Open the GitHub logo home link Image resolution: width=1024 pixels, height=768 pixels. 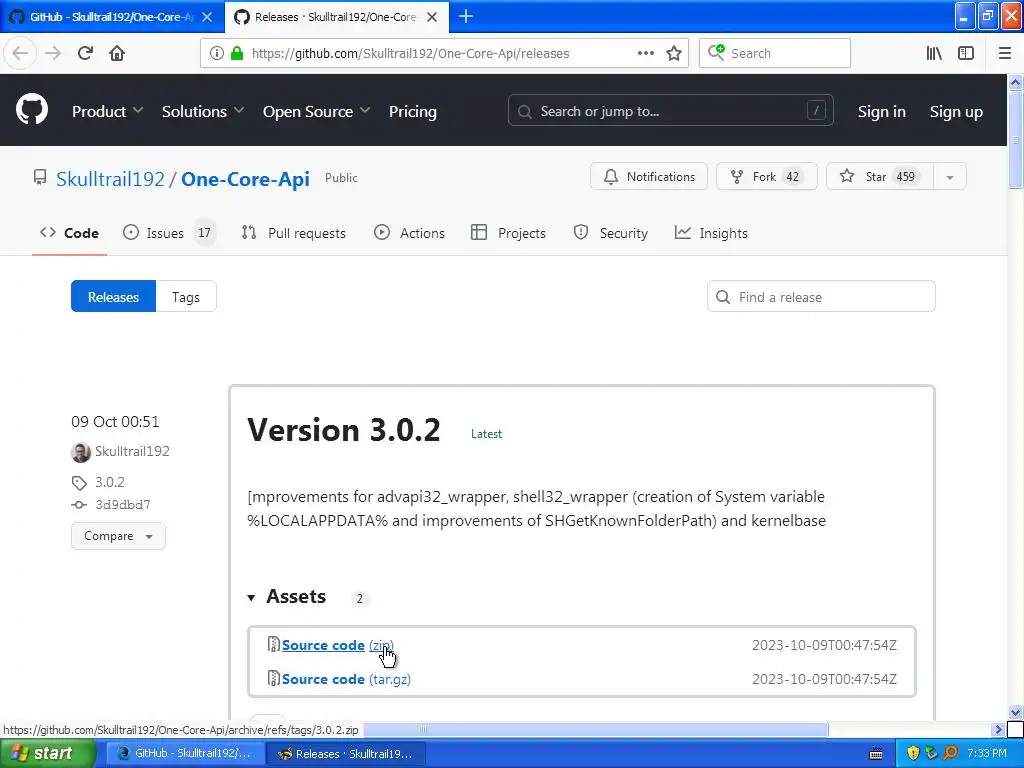pos(32,110)
